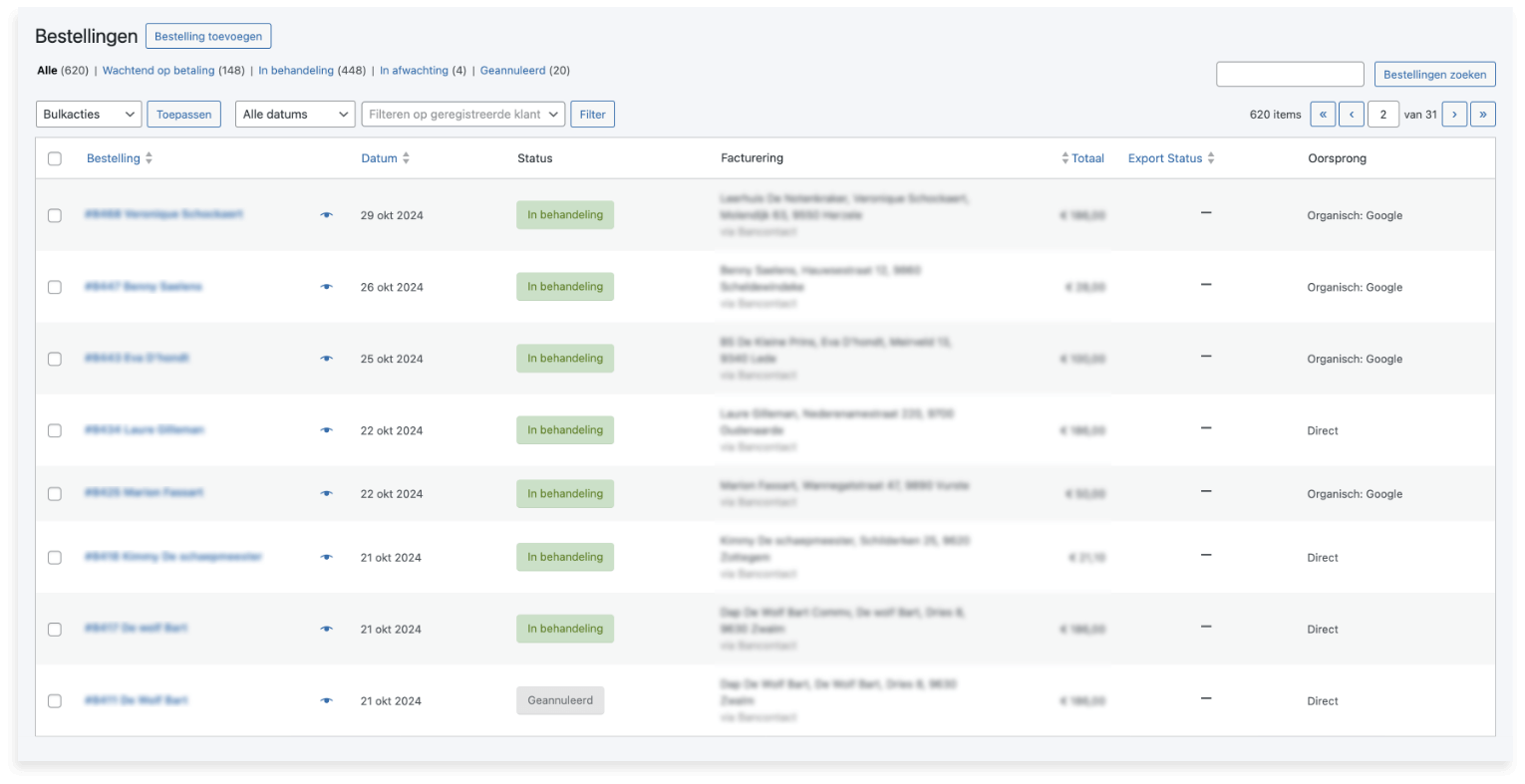The width and height of the screenshot is (1525, 784).
Task: Click the Toepassen button
Action: [184, 115]
